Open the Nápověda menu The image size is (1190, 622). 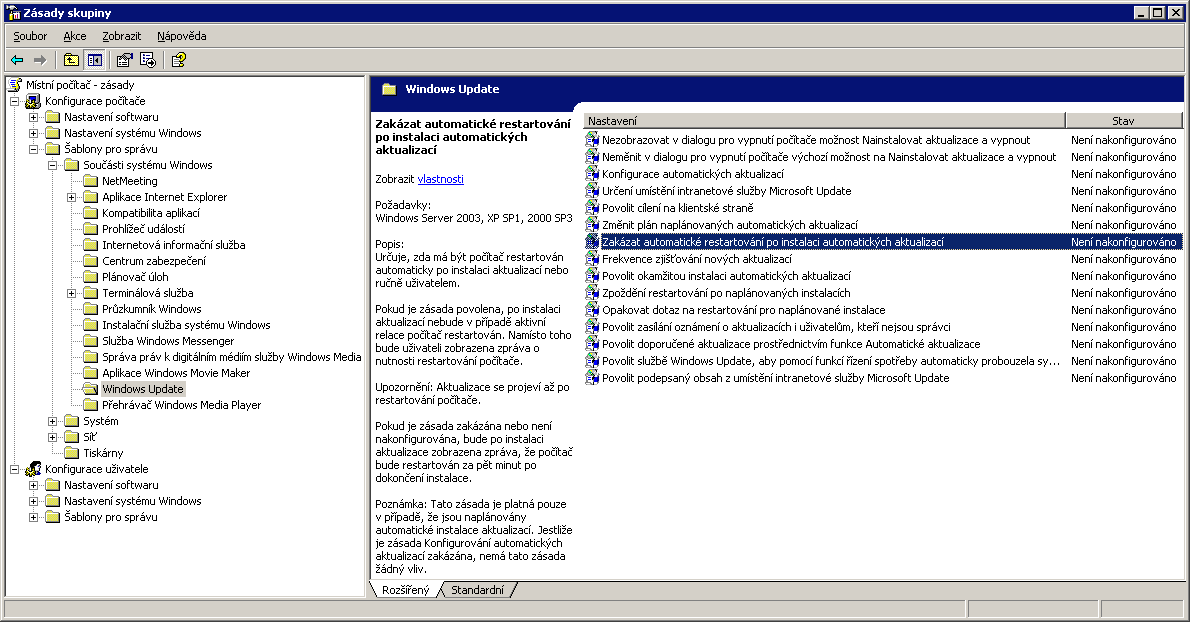[x=181, y=36]
